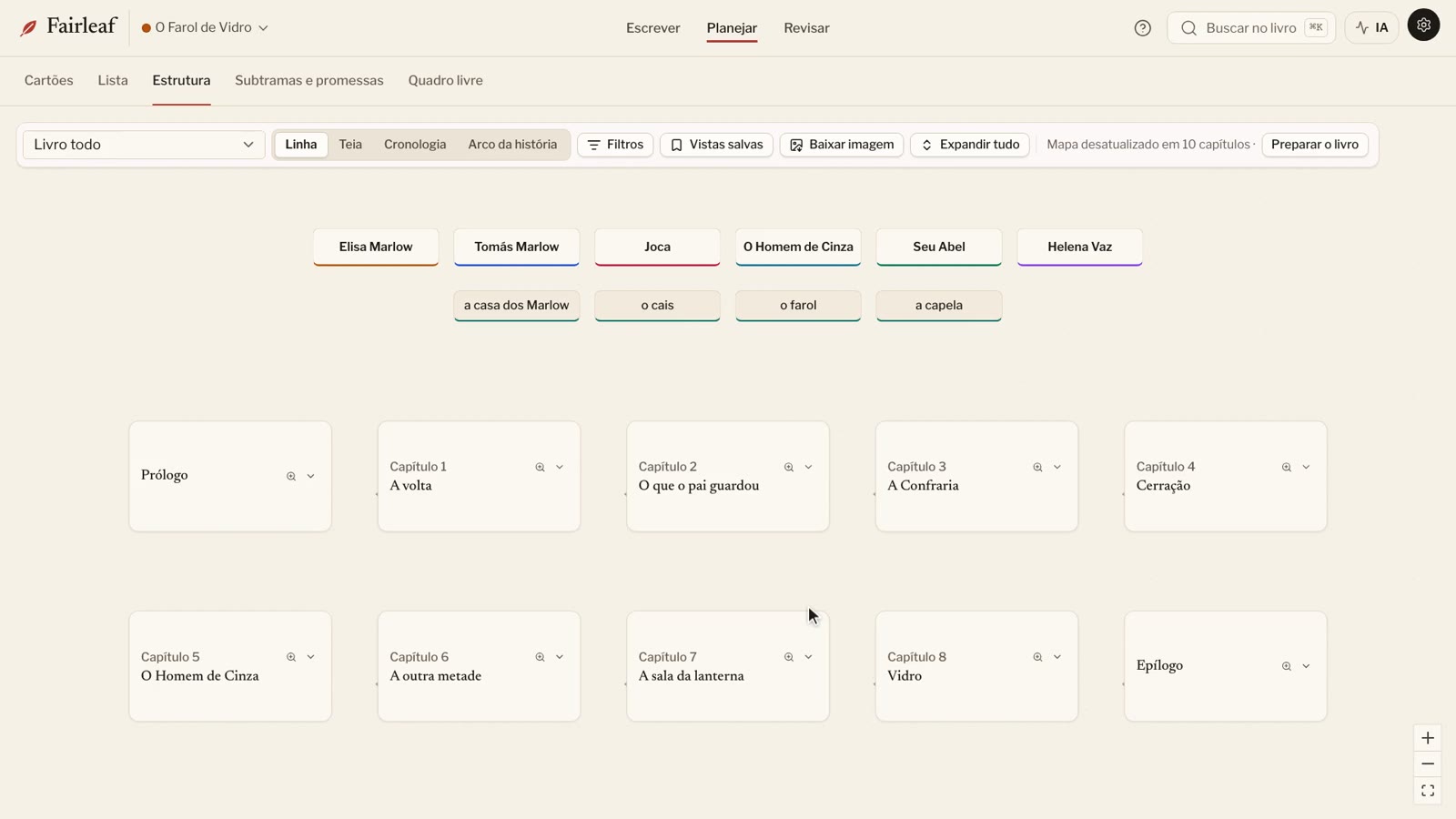Zoom into Capítulo 2 card
This screenshot has height=819, width=1456.
[x=789, y=467]
